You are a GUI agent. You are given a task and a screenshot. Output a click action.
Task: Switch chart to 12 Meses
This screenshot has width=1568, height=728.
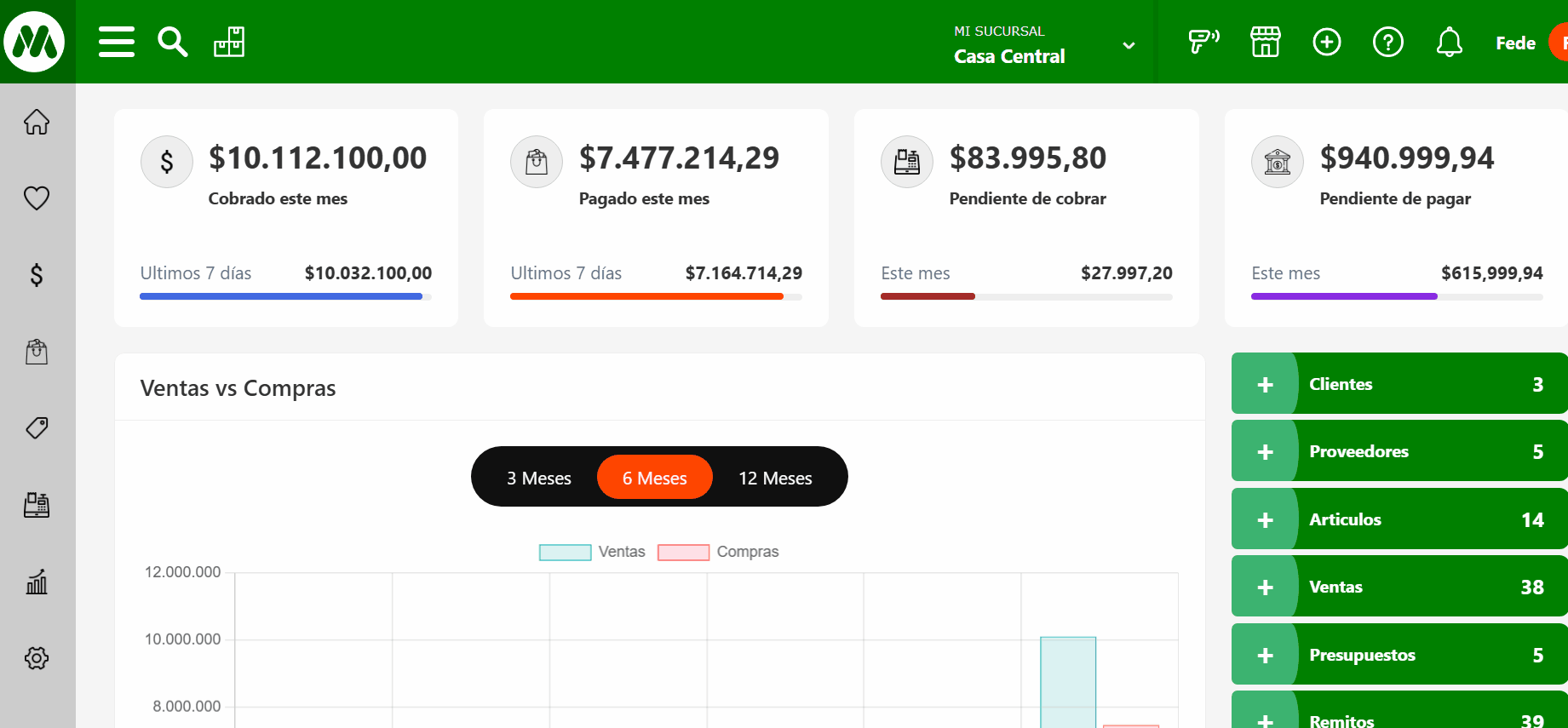[x=775, y=478]
